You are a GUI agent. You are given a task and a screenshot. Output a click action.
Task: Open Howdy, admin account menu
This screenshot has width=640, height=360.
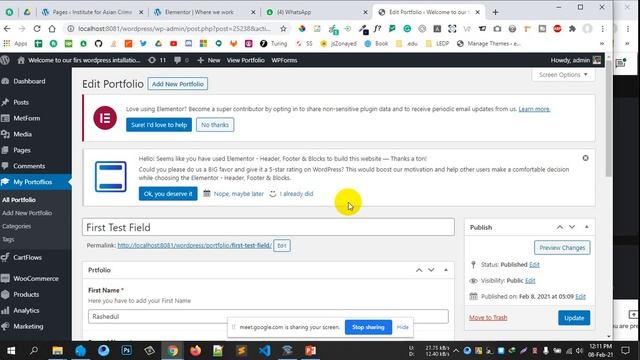click(576, 60)
